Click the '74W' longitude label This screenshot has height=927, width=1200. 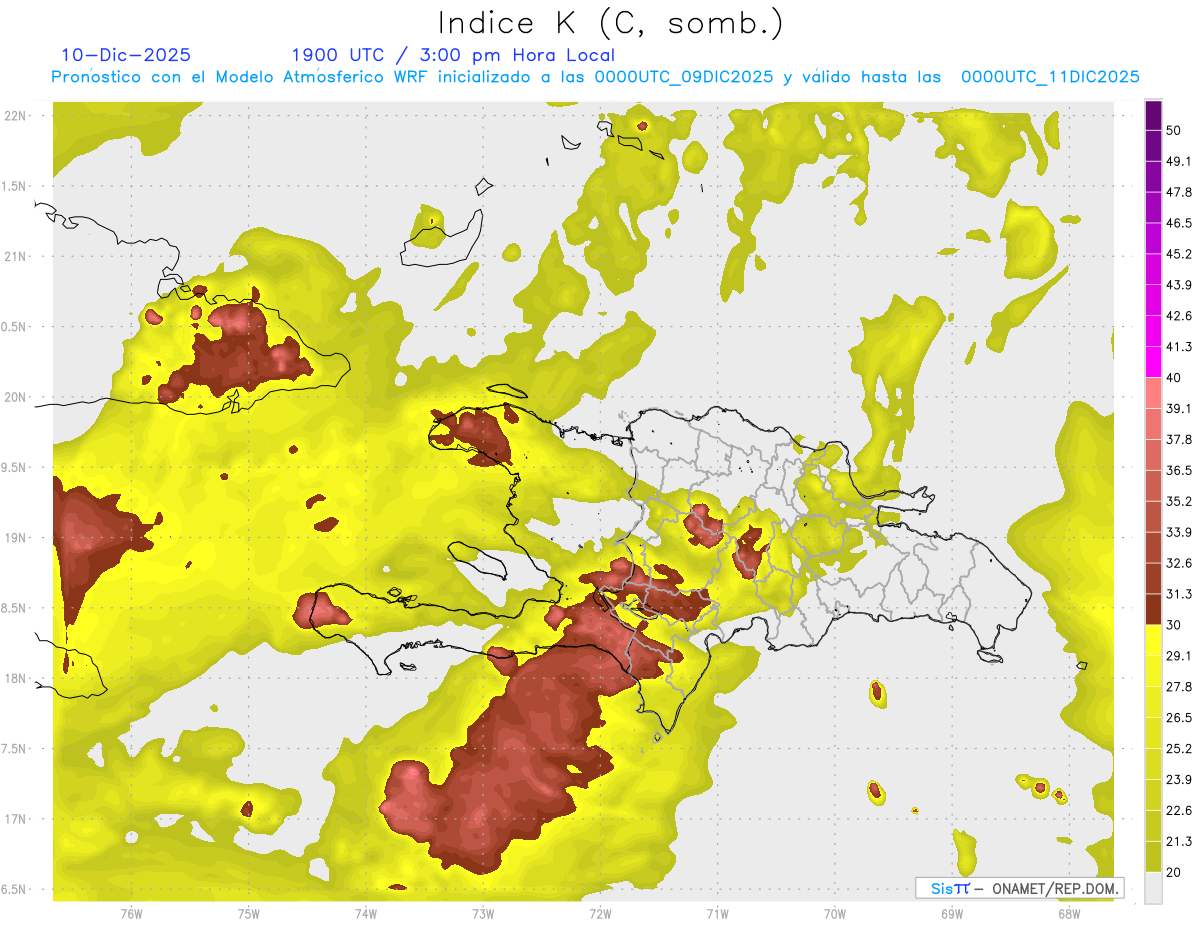tap(365, 913)
